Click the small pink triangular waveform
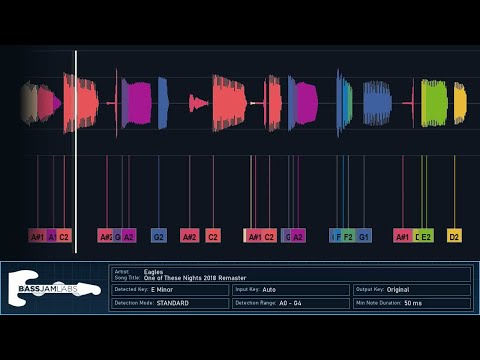The width and height of the screenshot is (480, 360). 198,103
